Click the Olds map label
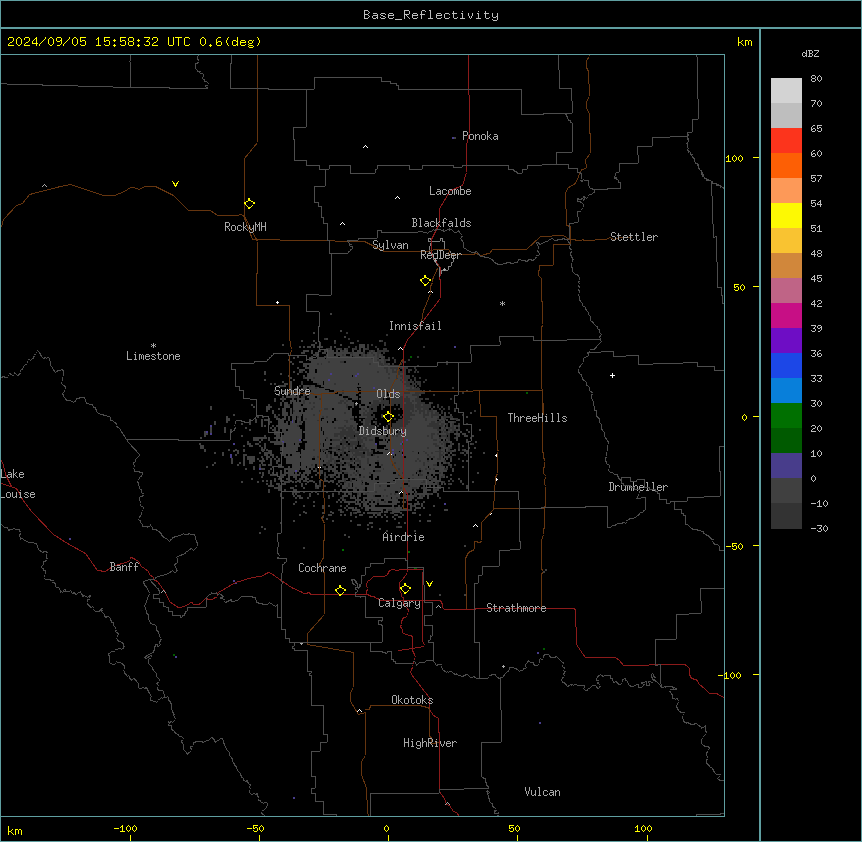This screenshot has width=862, height=842. point(388,394)
